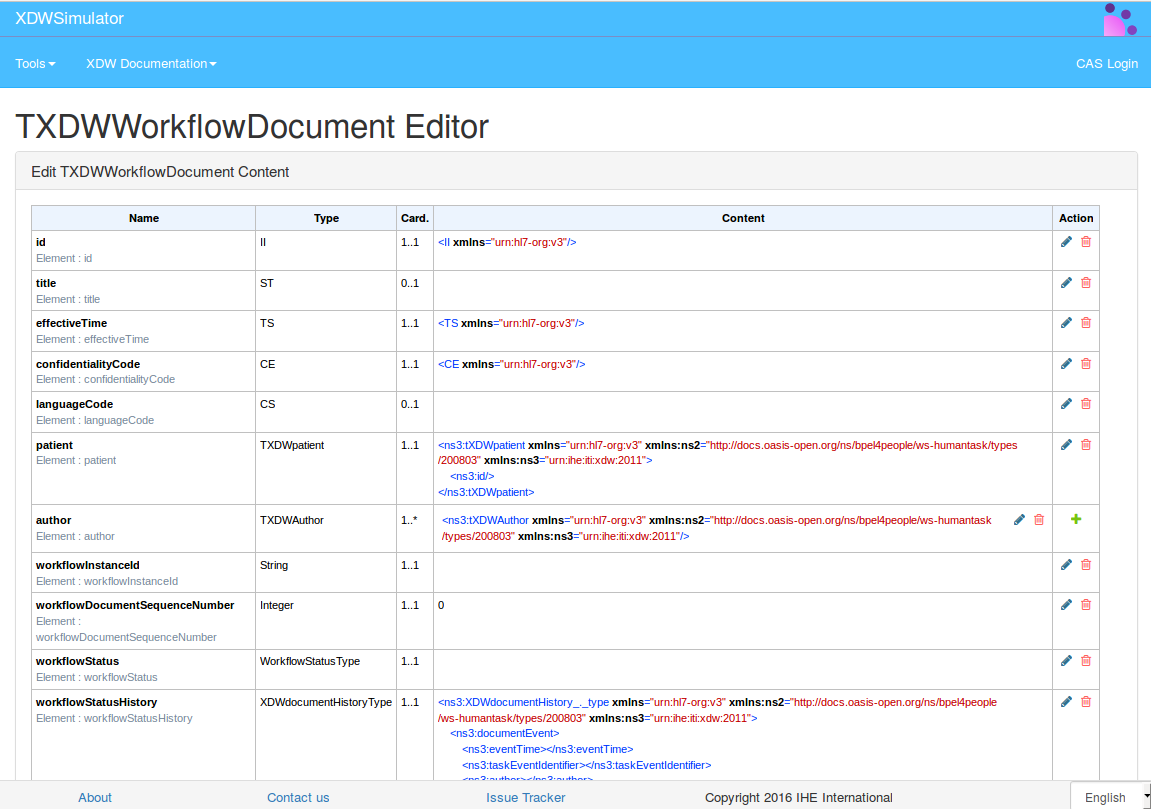Expand the XDW Documentation menu
Image resolution: width=1151 pixels, height=809 pixels.
point(151,64)
